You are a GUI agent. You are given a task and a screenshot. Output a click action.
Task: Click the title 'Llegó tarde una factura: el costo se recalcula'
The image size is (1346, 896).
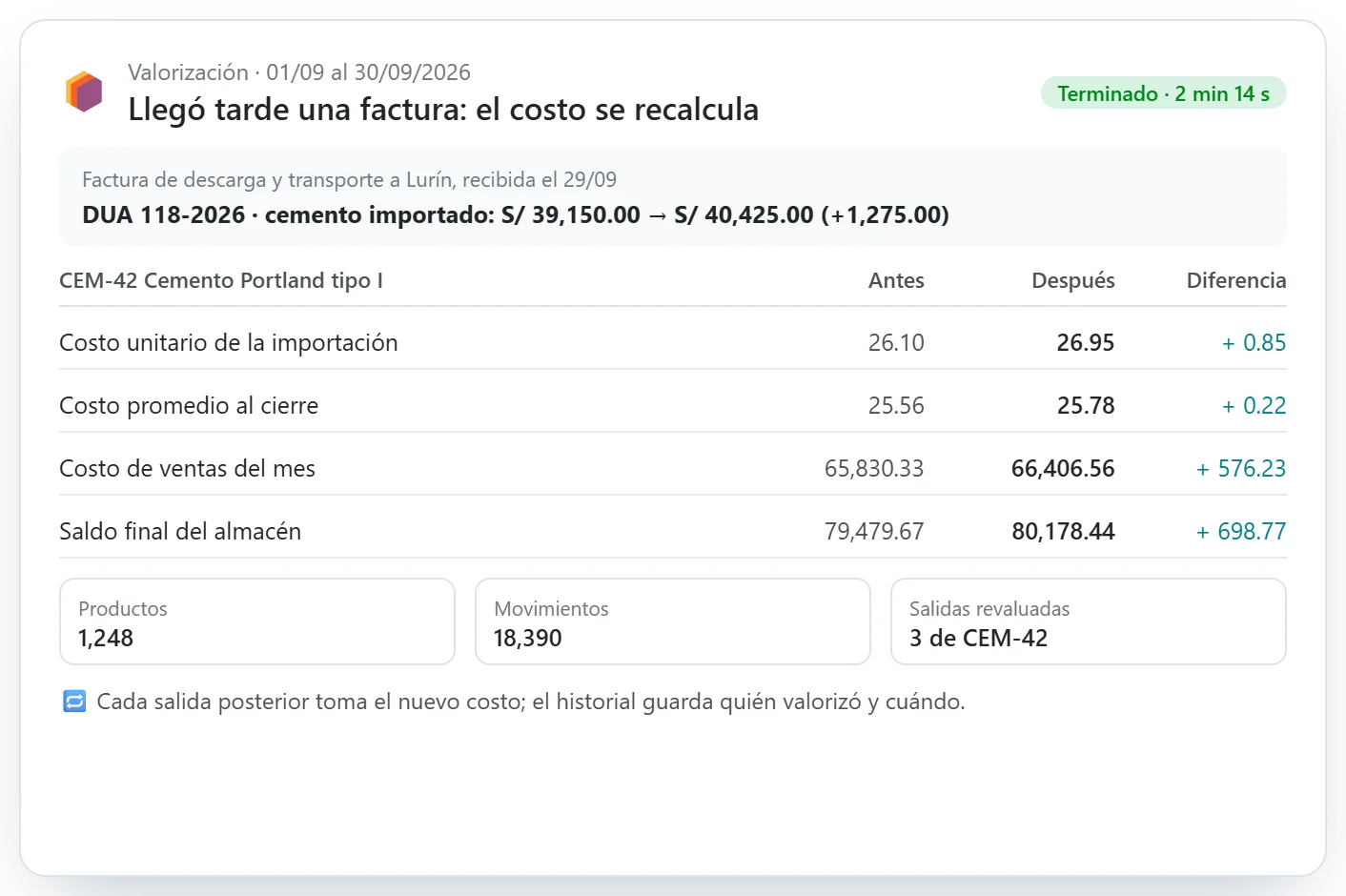click(443, 110)
